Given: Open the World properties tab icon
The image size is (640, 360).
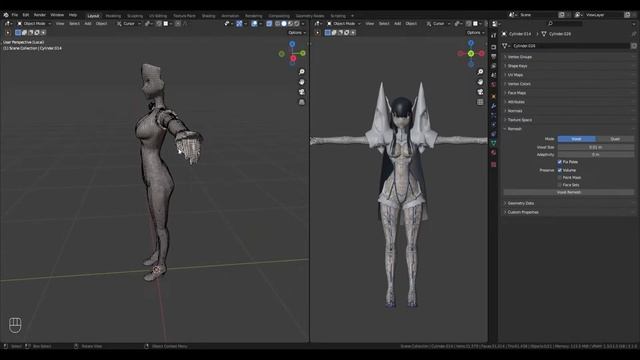Looking at the screenshot, I should [493, 84].
